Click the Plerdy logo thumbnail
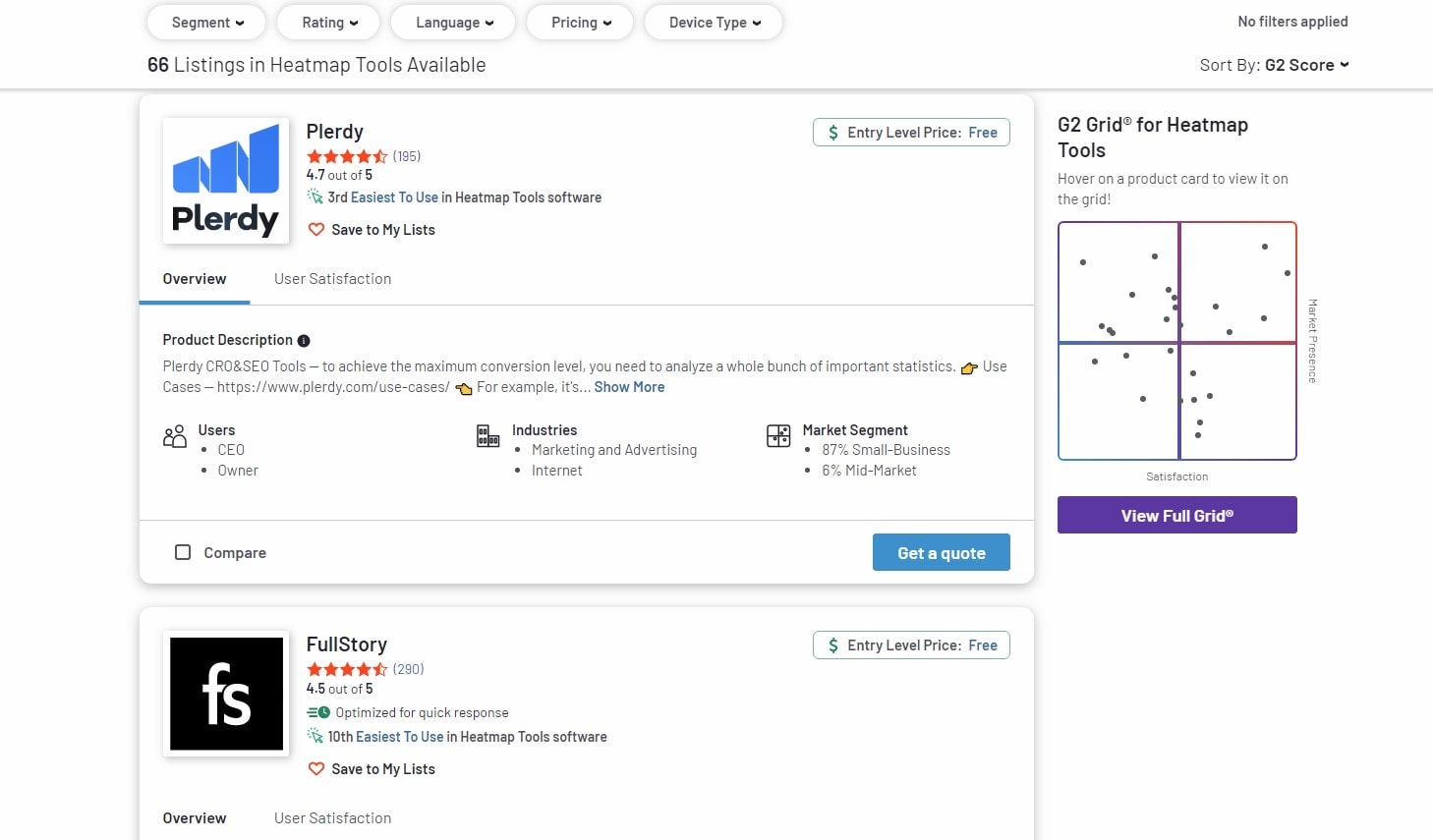Viewport: 1433px width, 840px height. pos(226,181)
